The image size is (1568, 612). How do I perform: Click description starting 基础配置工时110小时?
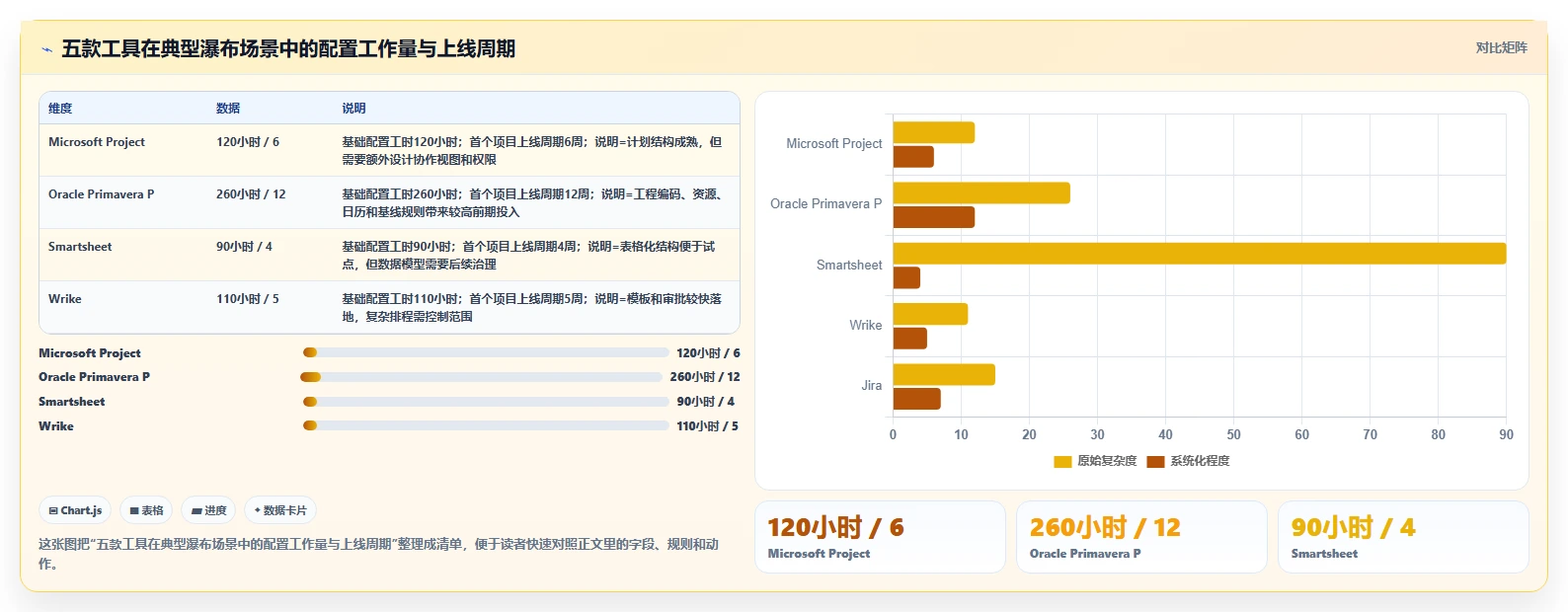pos(532,308)
